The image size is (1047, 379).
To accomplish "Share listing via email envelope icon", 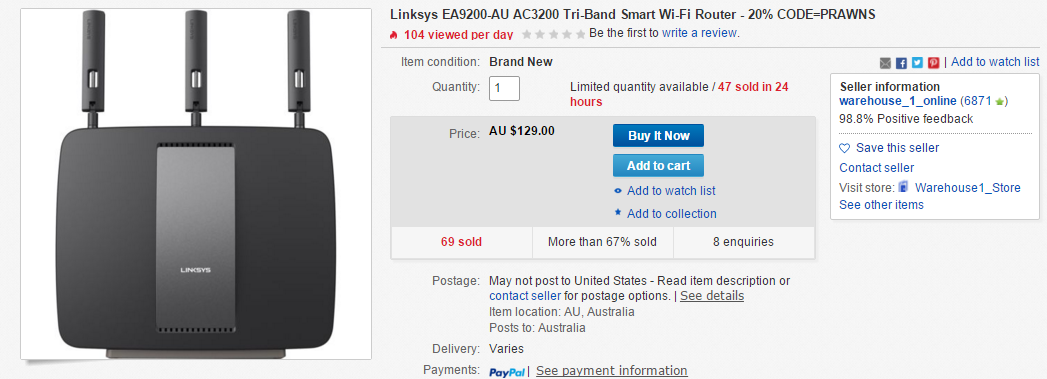I will click(885, 63).
